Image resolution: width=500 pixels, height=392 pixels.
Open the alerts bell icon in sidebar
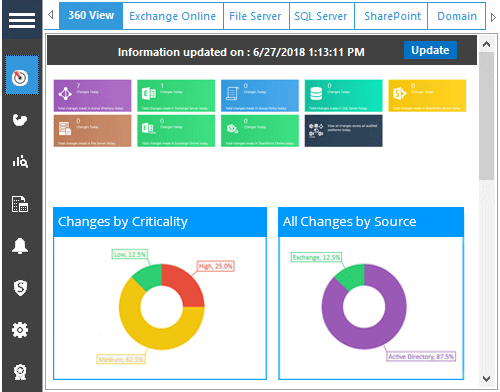(x=20, y=246)
